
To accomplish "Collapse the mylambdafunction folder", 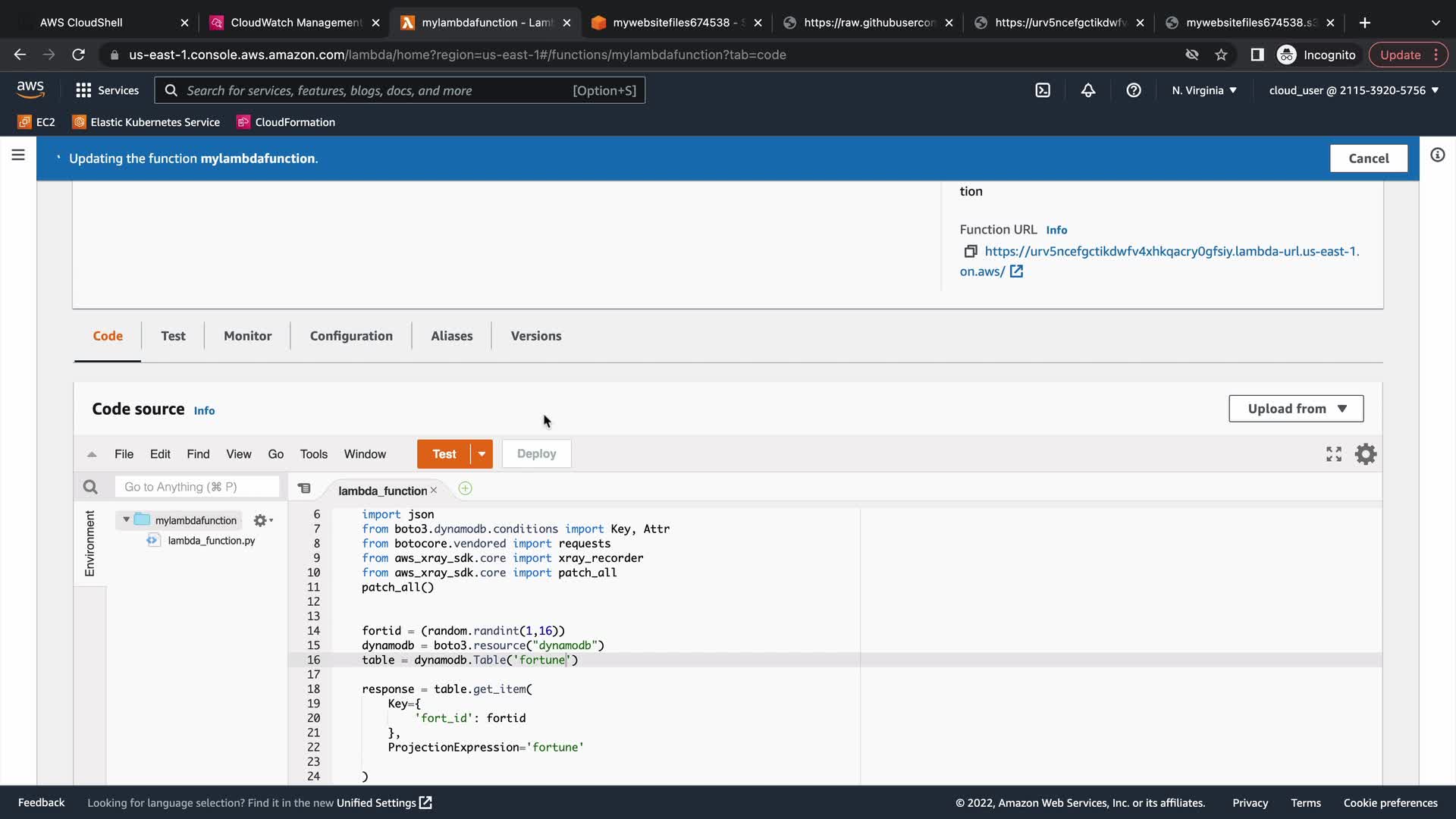I will [x=126, y=520].
